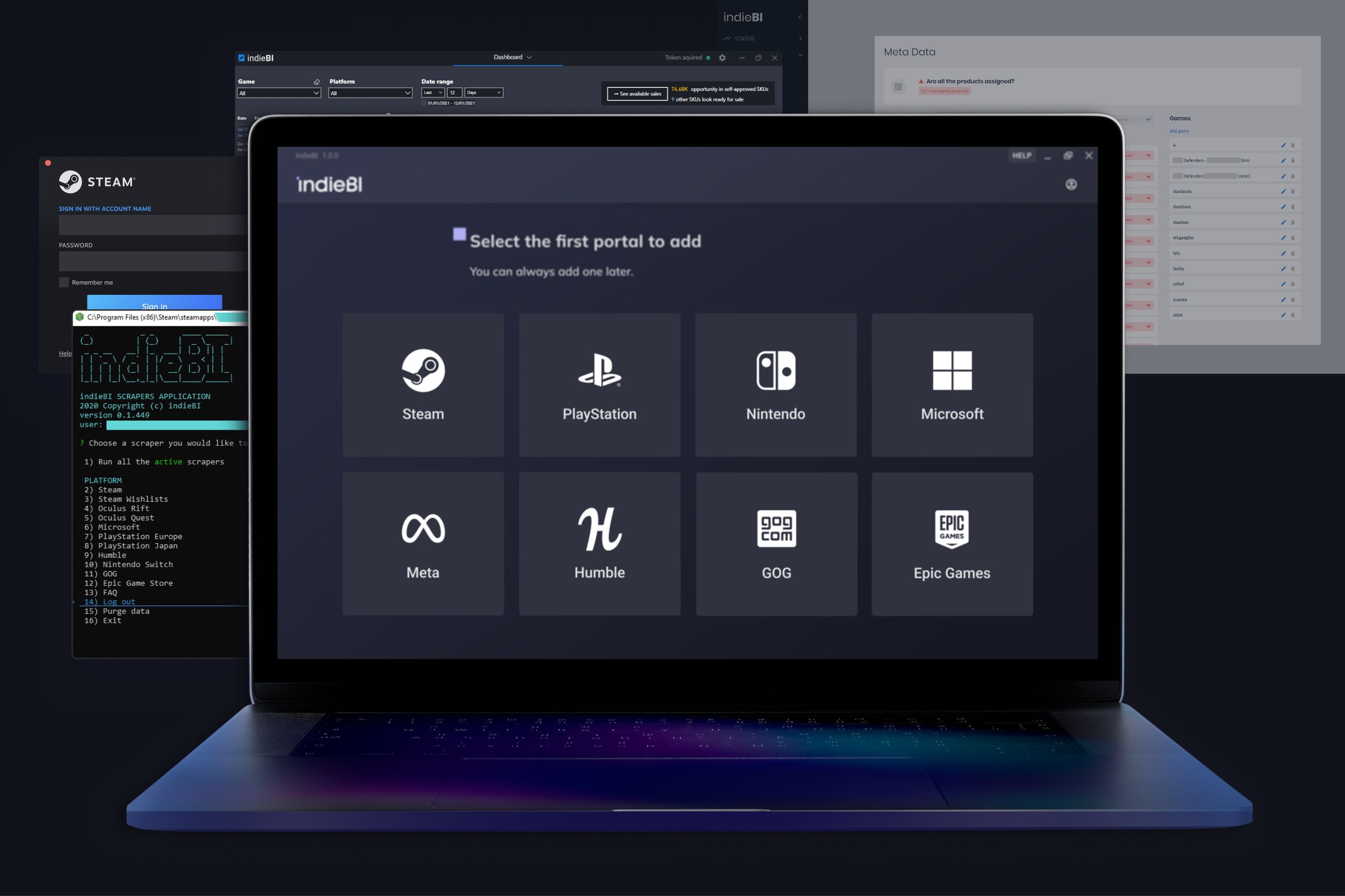The height and width of the screenshot is (896, 1345).
Task: Select the Steam portal card
Action: pyautogui.click(x=423, y=385)
